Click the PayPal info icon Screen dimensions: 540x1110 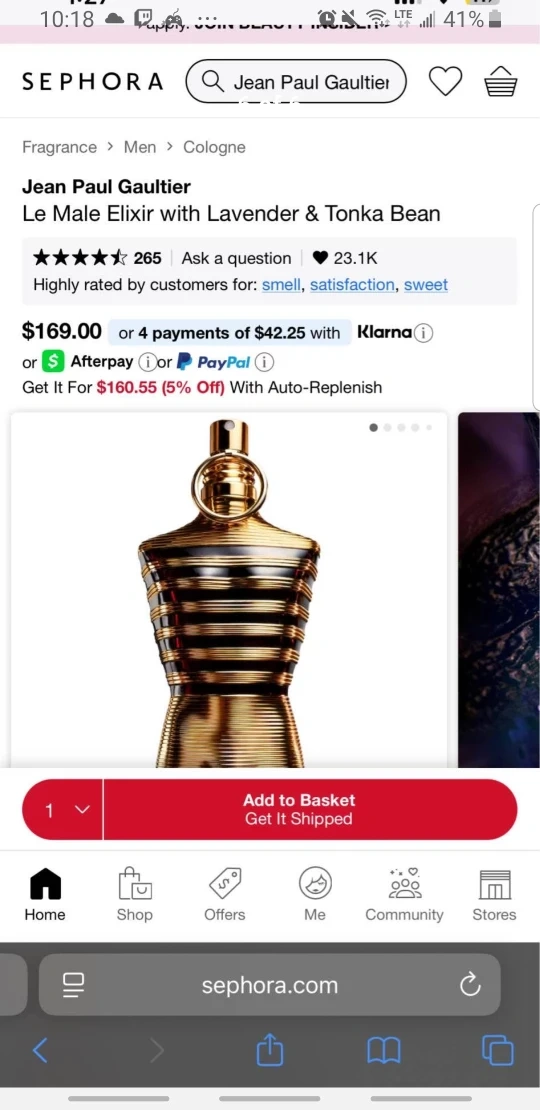point(264,362)
